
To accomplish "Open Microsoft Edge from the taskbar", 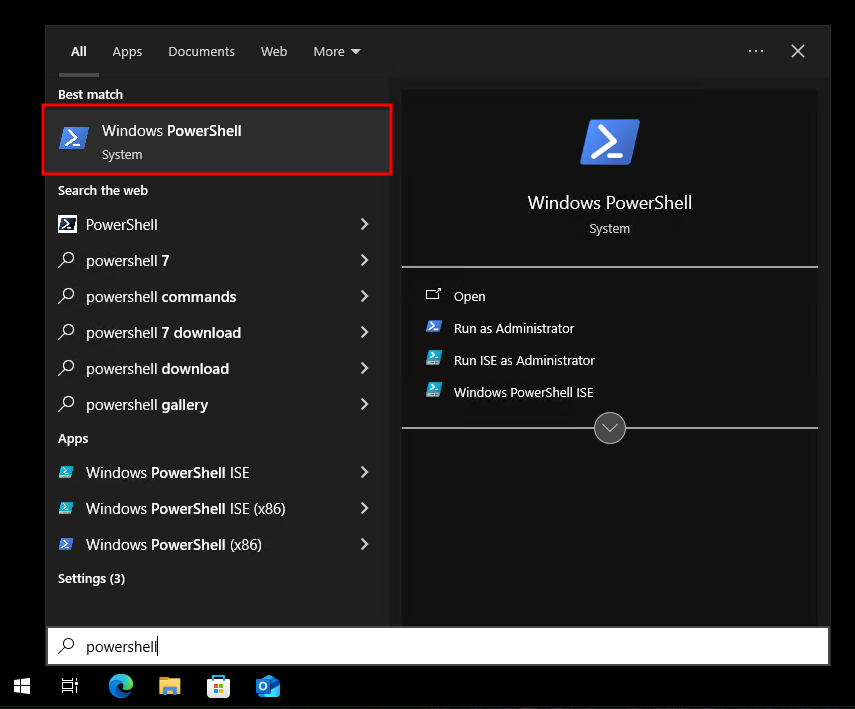I will [x=121, y=686].
